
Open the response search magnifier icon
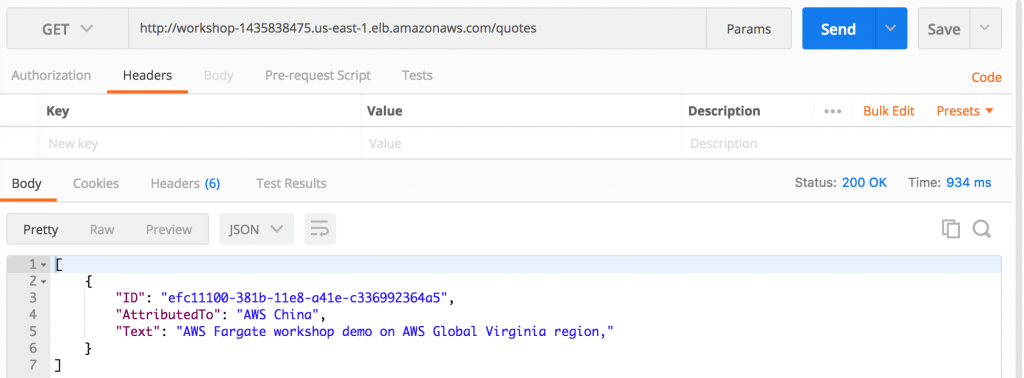[x=982, y=228]
